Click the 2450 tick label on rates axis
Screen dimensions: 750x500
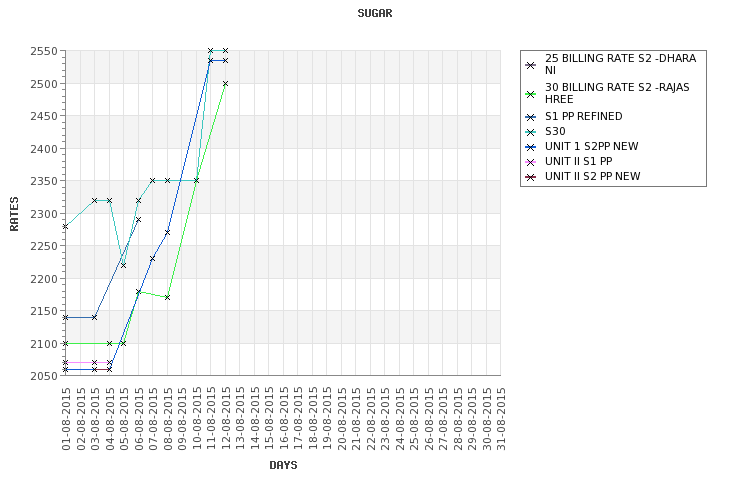(44, 116)
